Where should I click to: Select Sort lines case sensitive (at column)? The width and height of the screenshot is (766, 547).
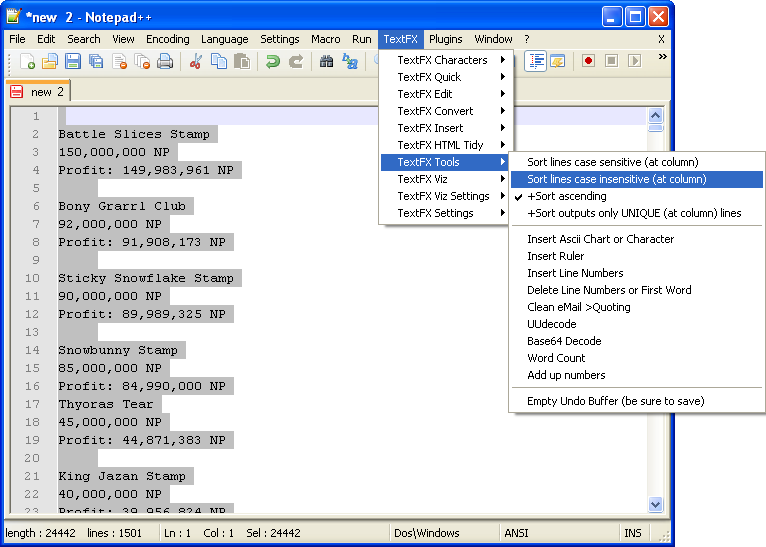coord(637,162)
